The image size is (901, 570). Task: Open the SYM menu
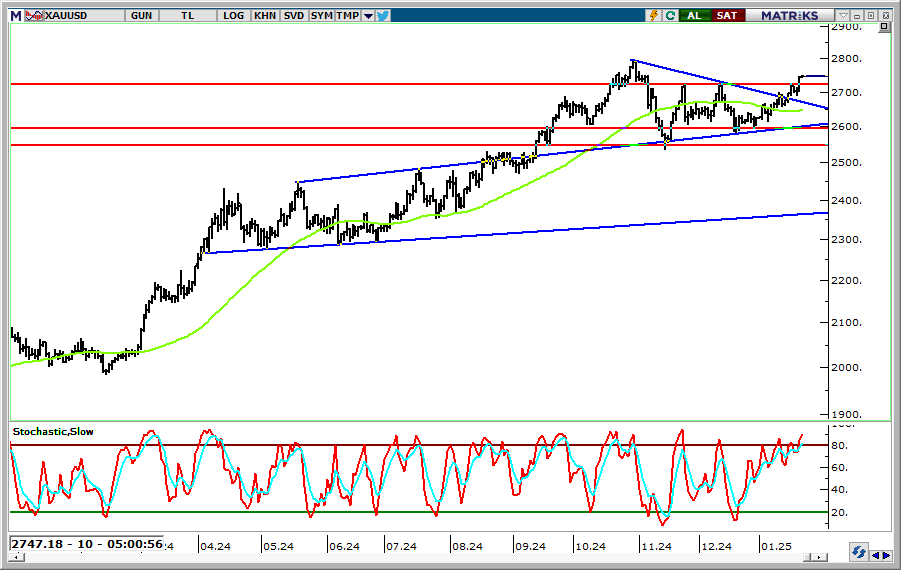321,15
